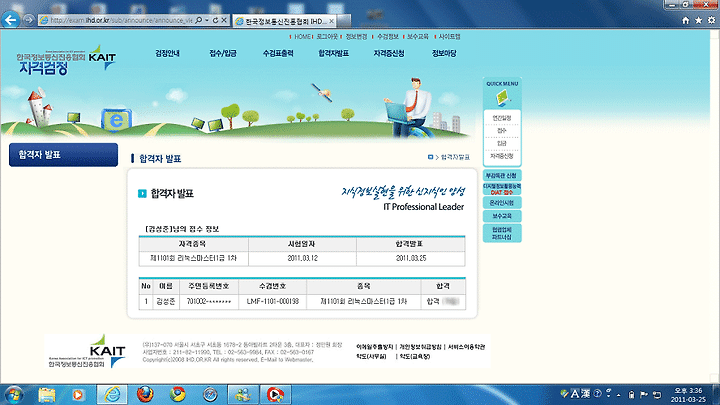Click the 합격자 발표 left sidebar tab
Screen dimensions: 720x405
pos(63,155)
